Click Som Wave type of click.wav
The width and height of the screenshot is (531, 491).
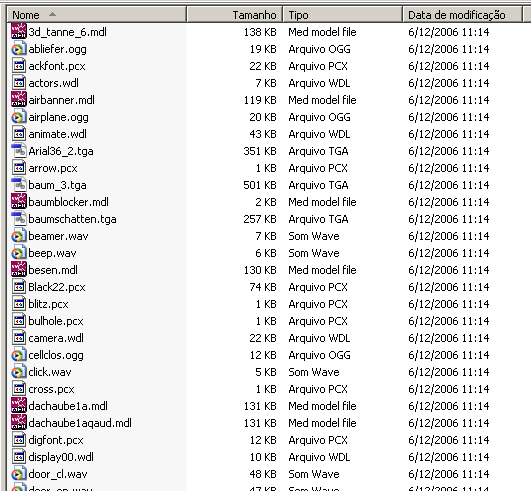pos(314,372)
